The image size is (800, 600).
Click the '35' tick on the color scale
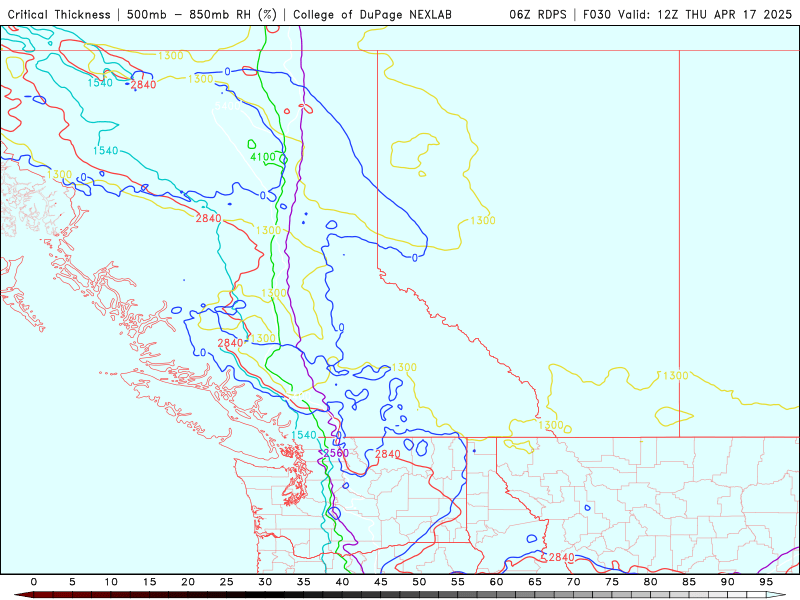(304, 582)
